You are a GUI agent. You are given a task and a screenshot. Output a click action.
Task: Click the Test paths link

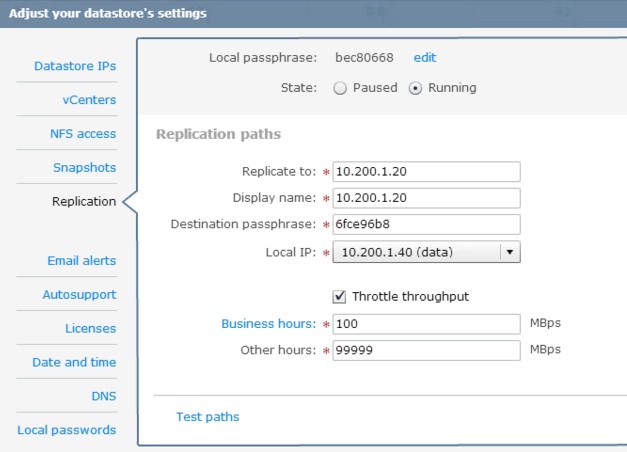(208, 417)
